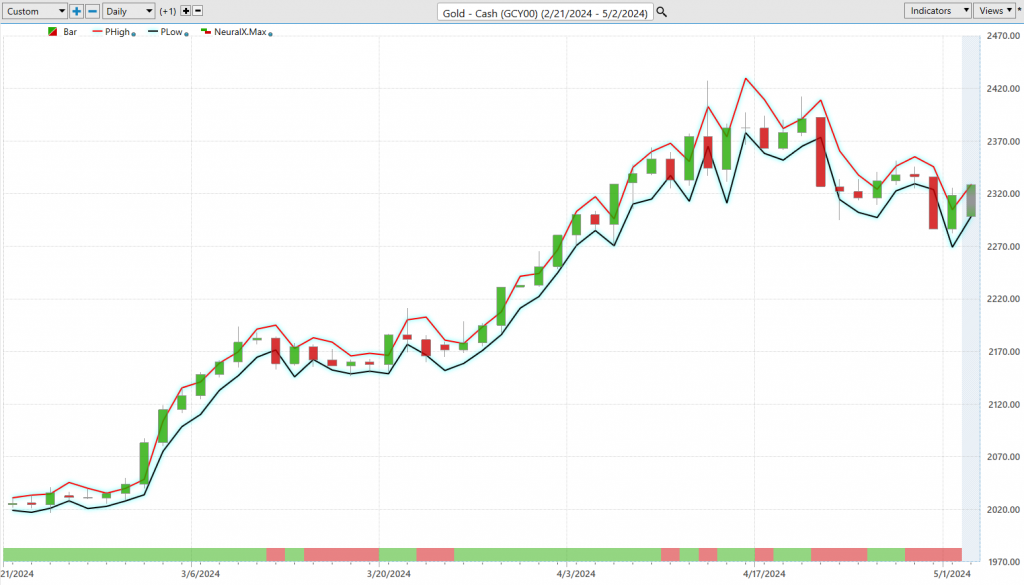Click the PHigh legend entry
Viewport: 1024px width, 585px height.
coord(111,31)
